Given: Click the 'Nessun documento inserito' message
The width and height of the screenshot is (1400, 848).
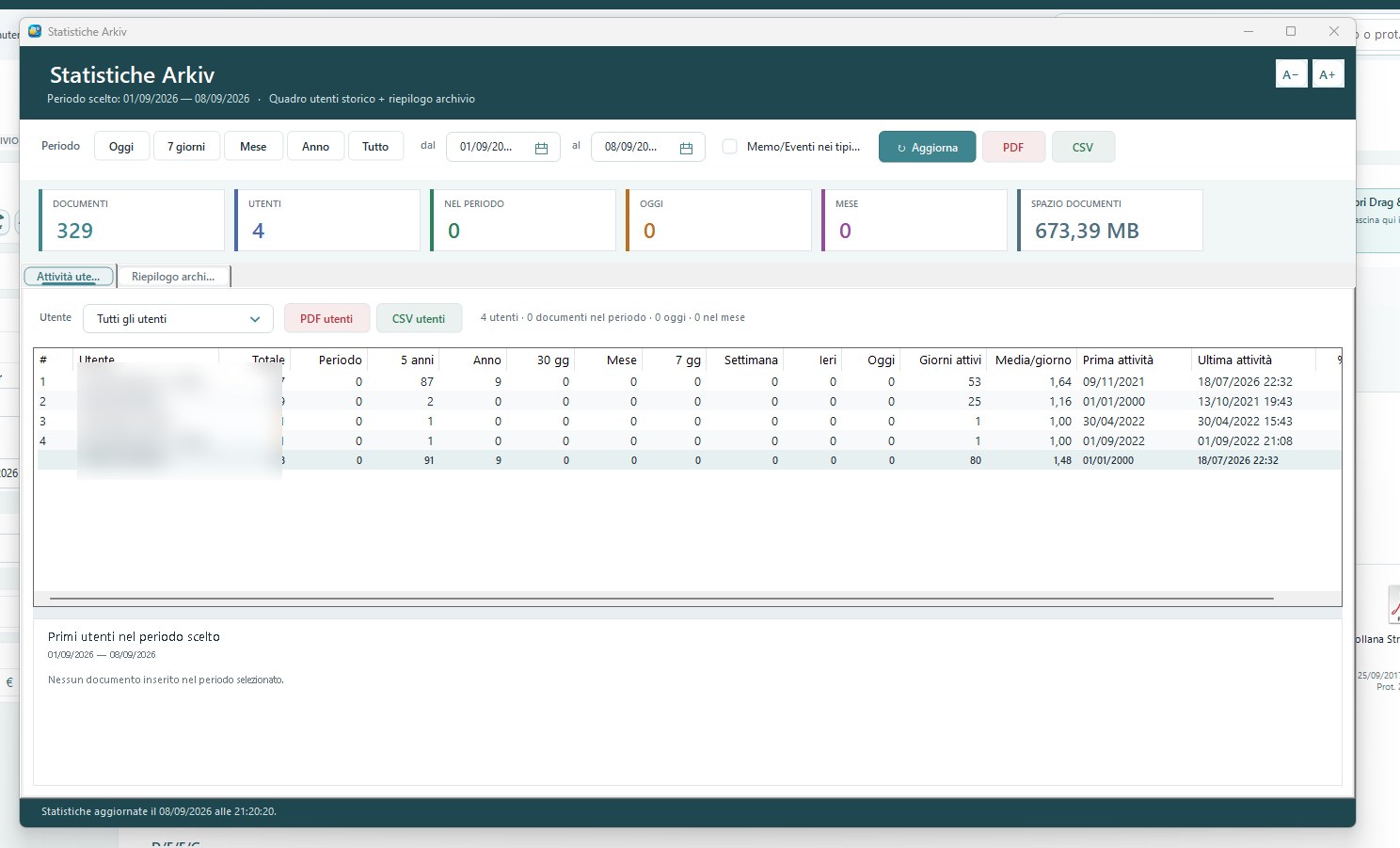Looking at the screenshot, I should [x=166, y=680].
